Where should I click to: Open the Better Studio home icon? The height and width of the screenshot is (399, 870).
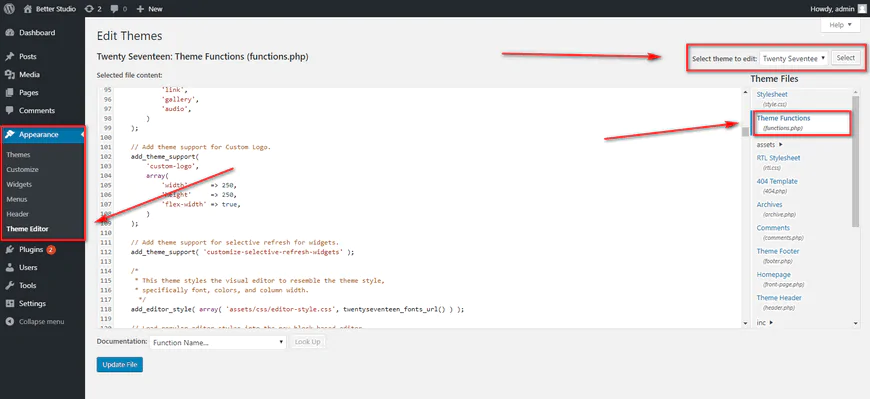28,9
